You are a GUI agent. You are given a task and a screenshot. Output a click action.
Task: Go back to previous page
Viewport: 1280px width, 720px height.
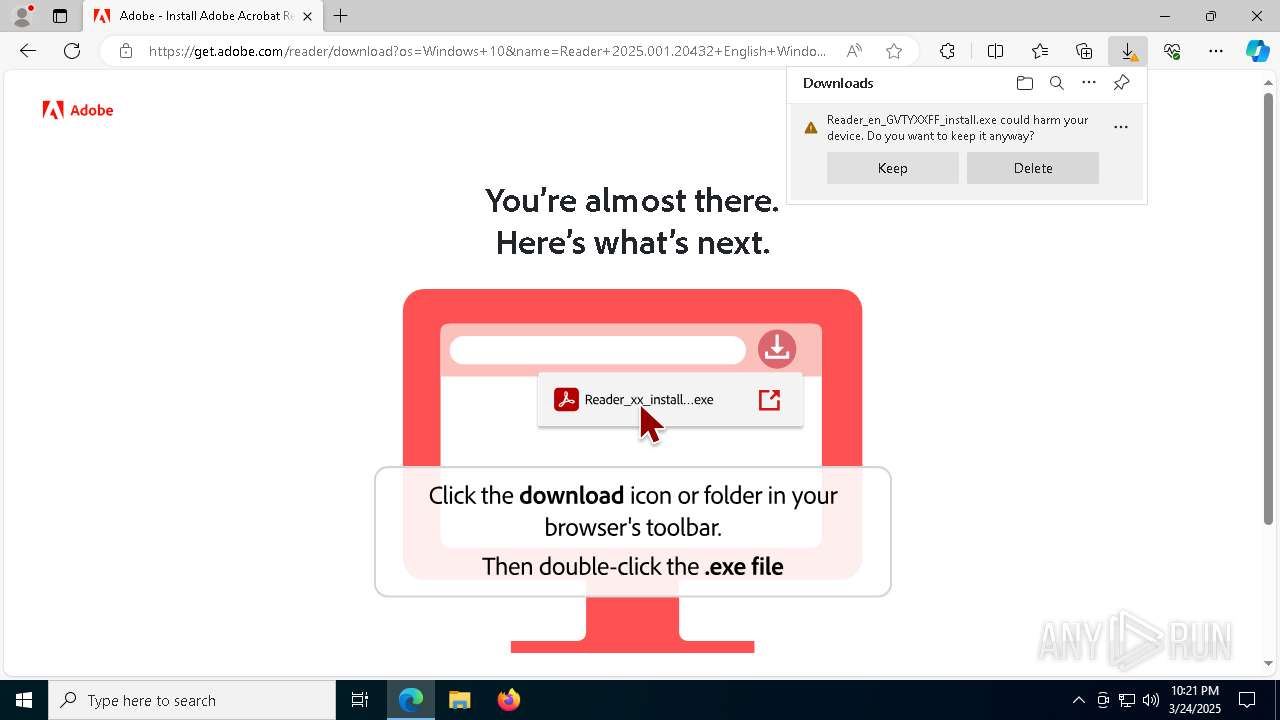click(x=28, y=51)
